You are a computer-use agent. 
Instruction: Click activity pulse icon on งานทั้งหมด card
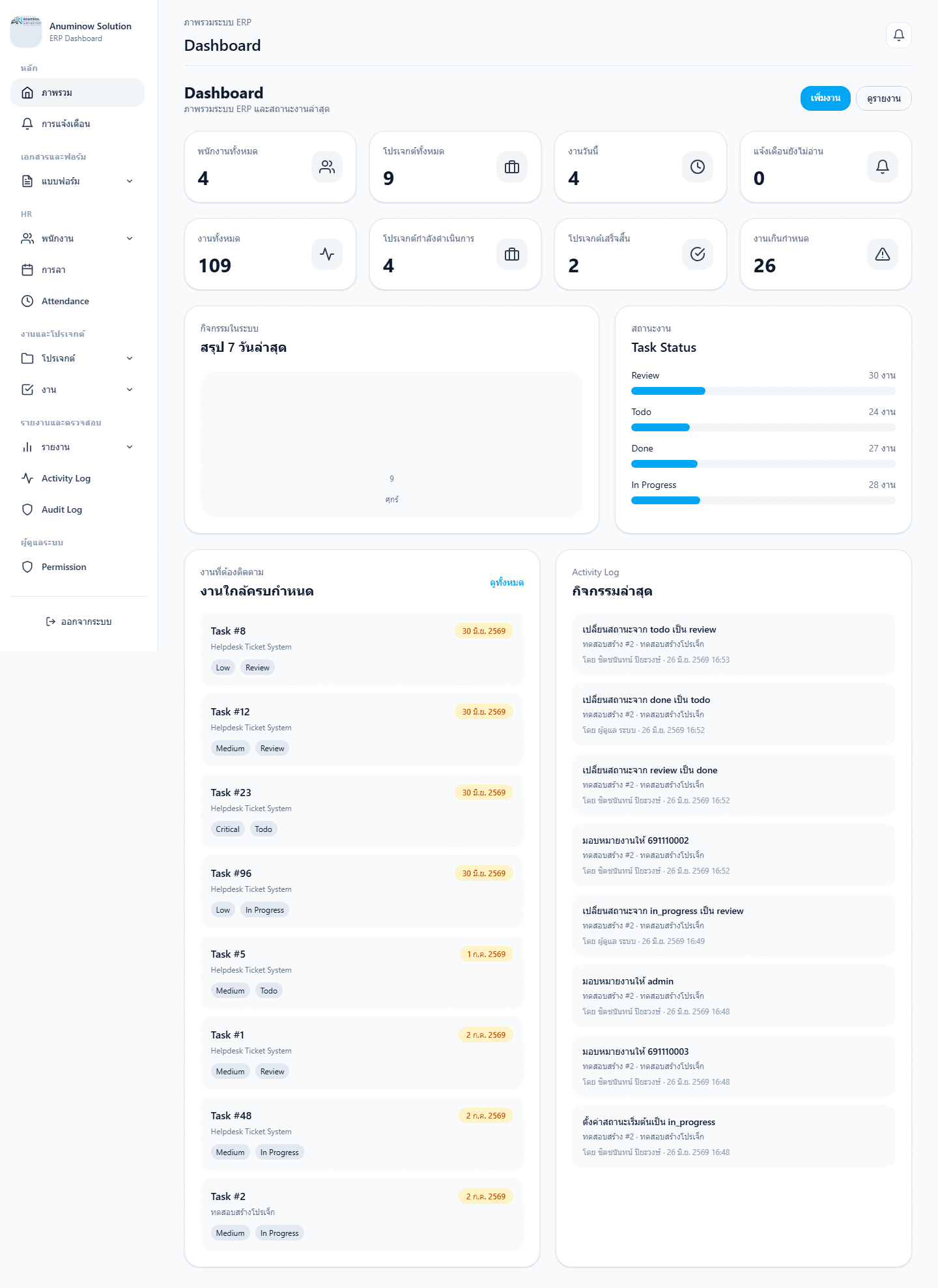coord(327,254)
